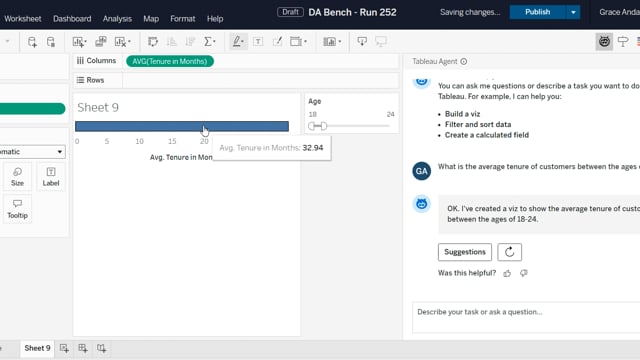The height and width of the screenshot is (360, 640).
Task: Open the Analysis menu
Action: pos(117,19)
